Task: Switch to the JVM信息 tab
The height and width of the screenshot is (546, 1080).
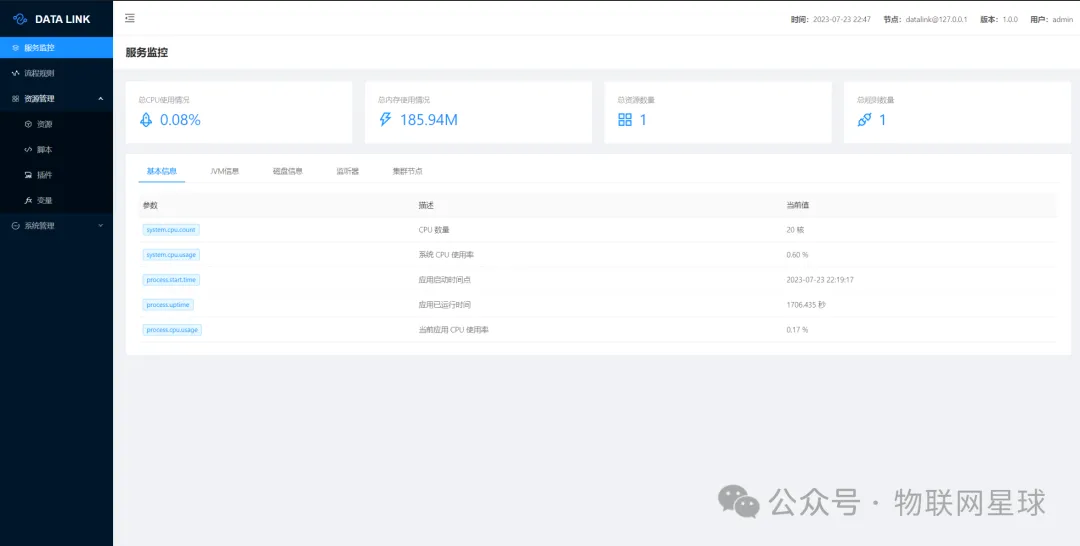Action: 224,171
